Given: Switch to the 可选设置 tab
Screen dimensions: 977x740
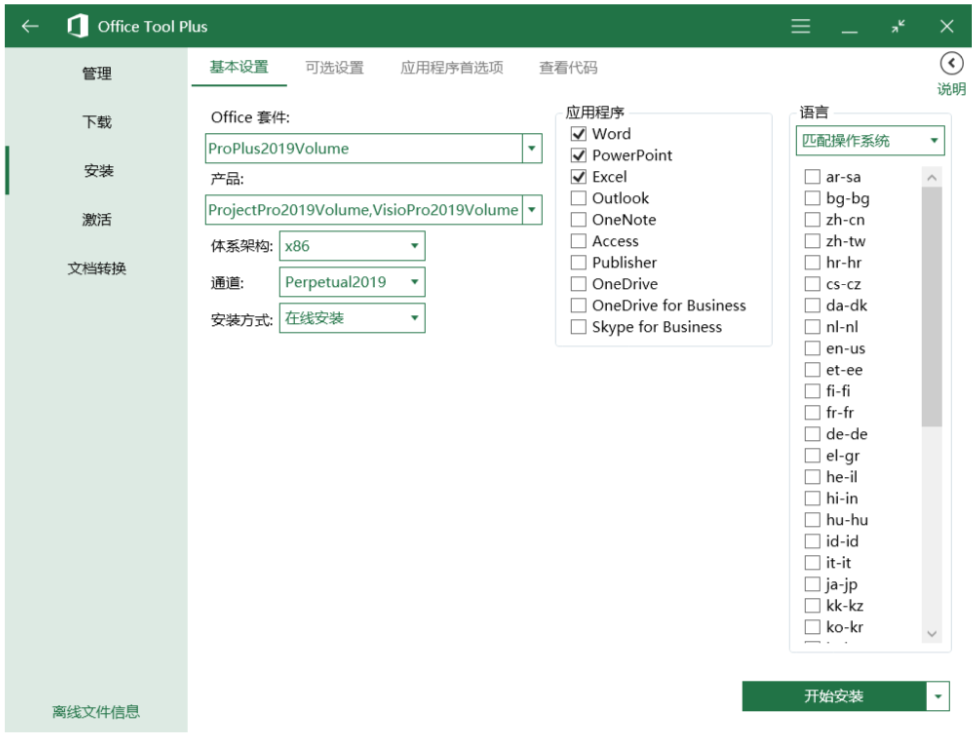Looking at the screenshot, I should pyautogui.click(x=334, y=68).
